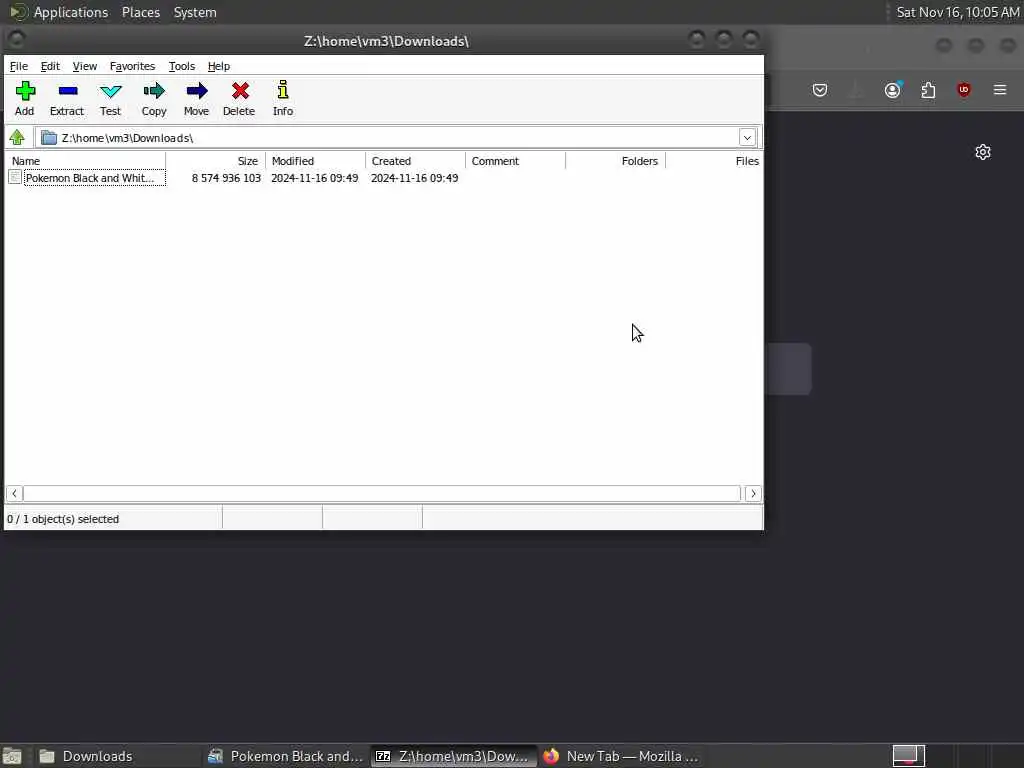Click the clock Sat Nov 16
This screenshot has height=768, width=1024.
tap(957, 12)
